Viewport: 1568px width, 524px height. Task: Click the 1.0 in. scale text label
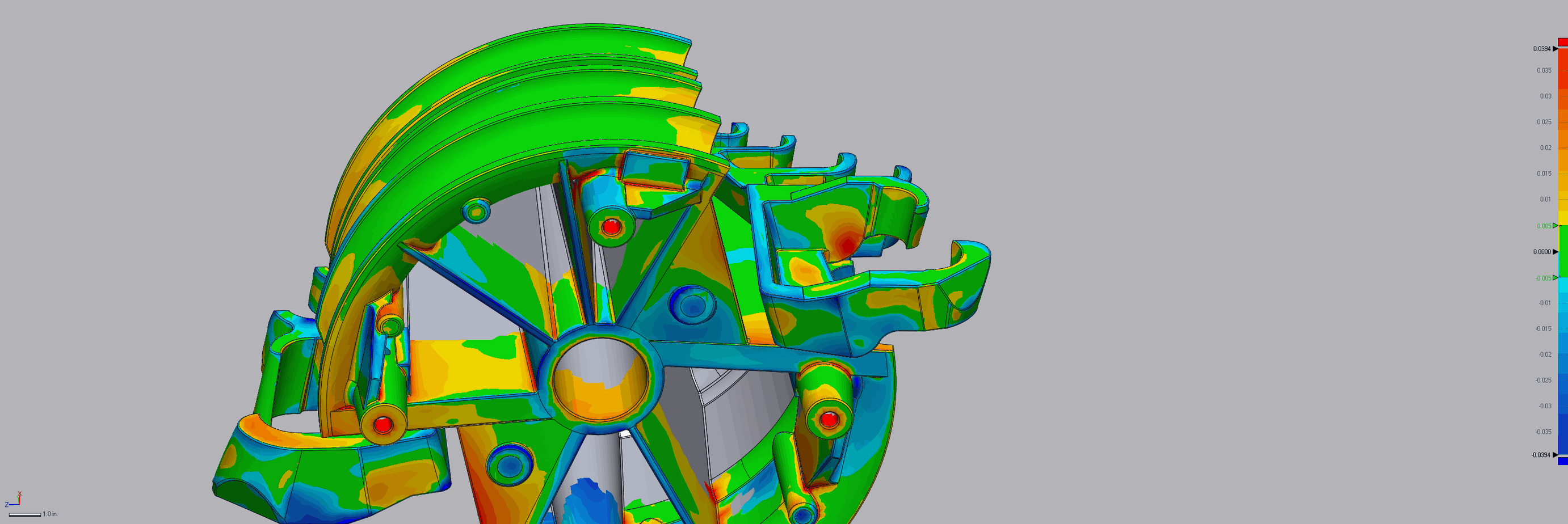point(50,514)
